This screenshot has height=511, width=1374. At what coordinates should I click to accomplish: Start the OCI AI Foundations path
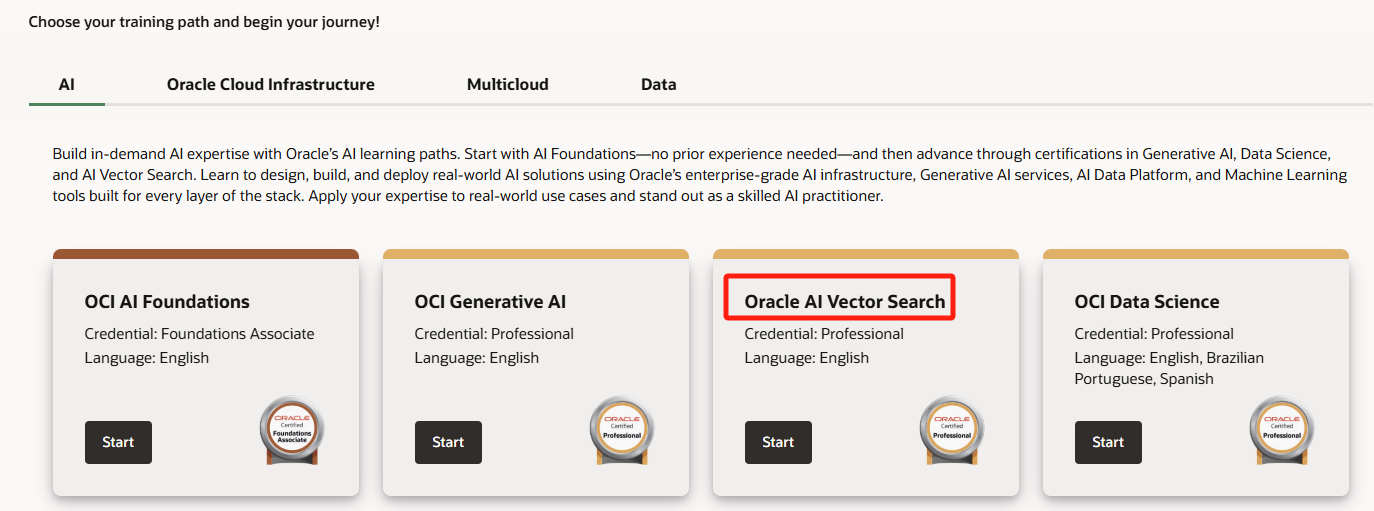pos(118,442)
